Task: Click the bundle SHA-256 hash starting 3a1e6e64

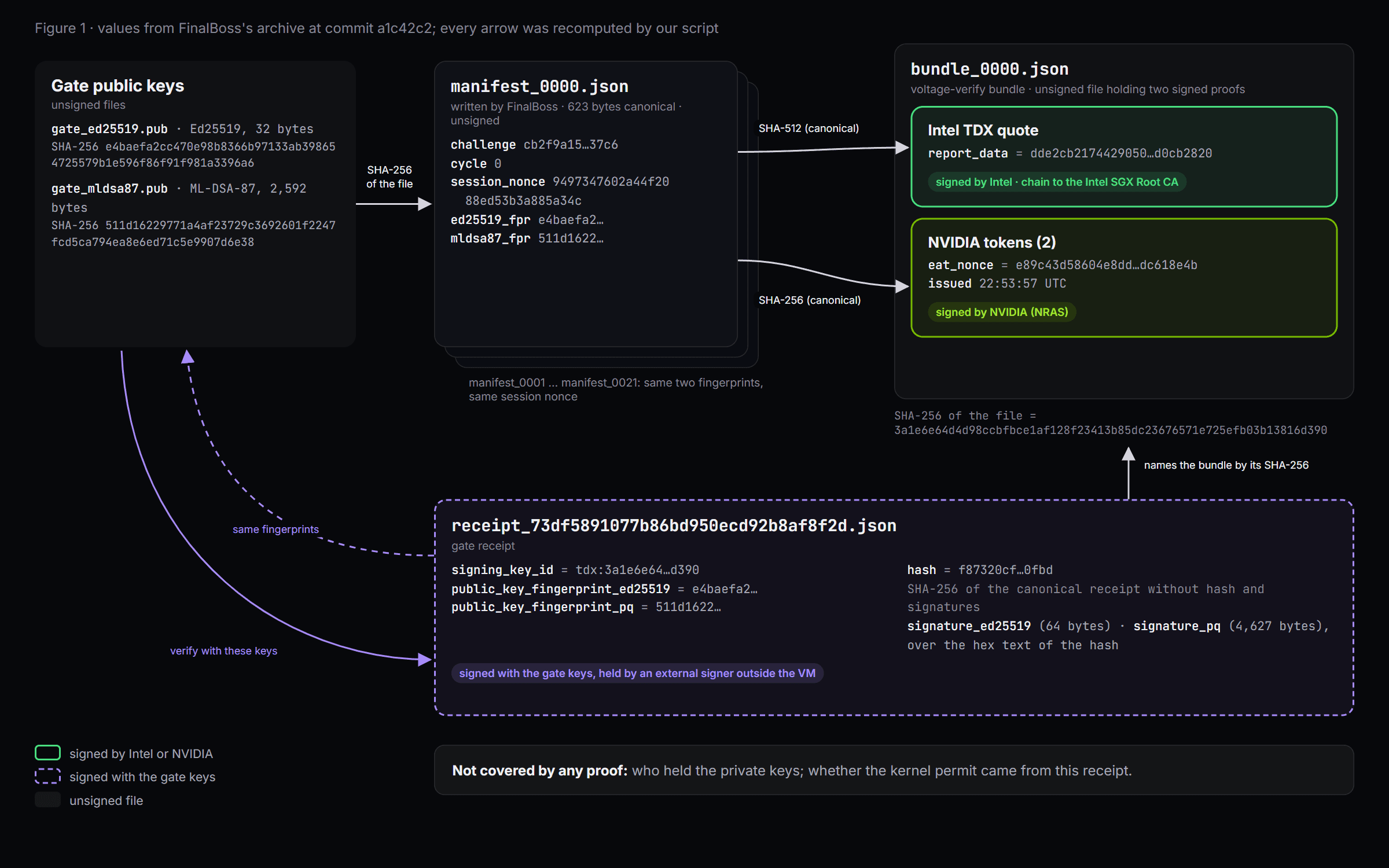Action: pos(1110,430)
